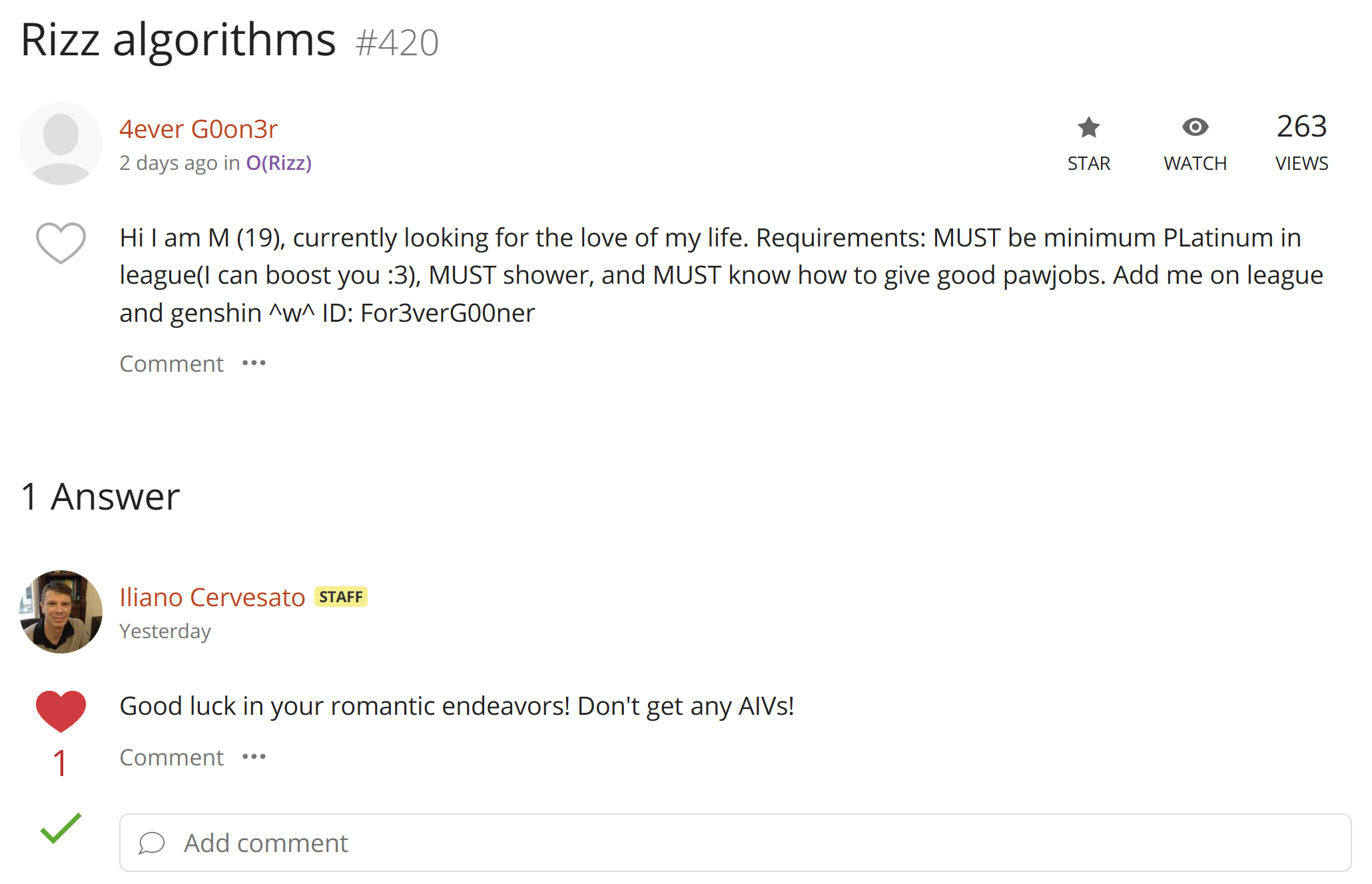This screenshot has width=1372, height=884.
Task: Toggle star status on question #420
Action: coord(1089,128)
